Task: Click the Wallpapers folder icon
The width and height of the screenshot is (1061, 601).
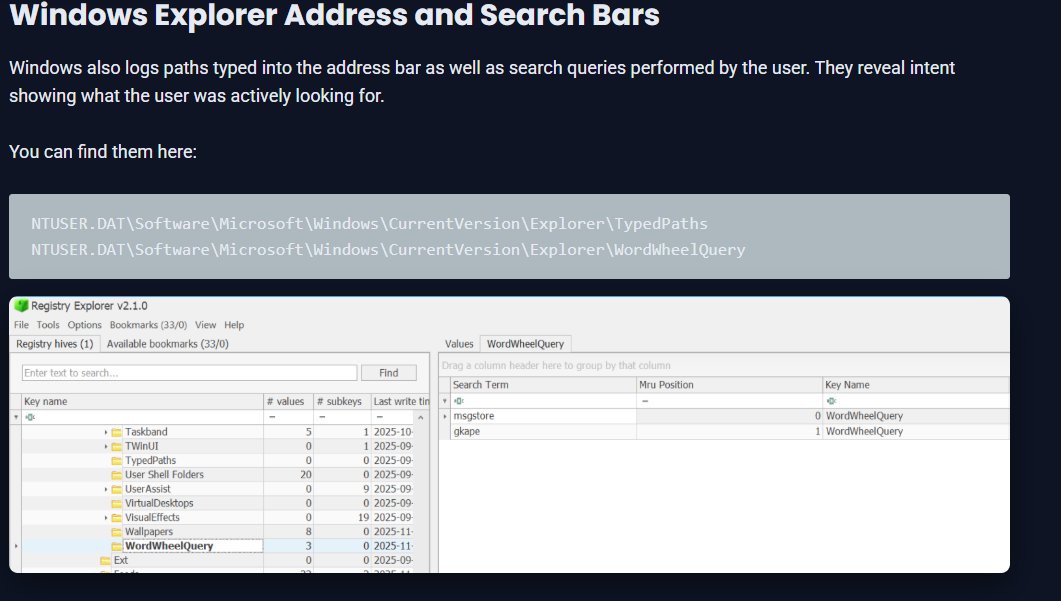Action: [116, 532]
